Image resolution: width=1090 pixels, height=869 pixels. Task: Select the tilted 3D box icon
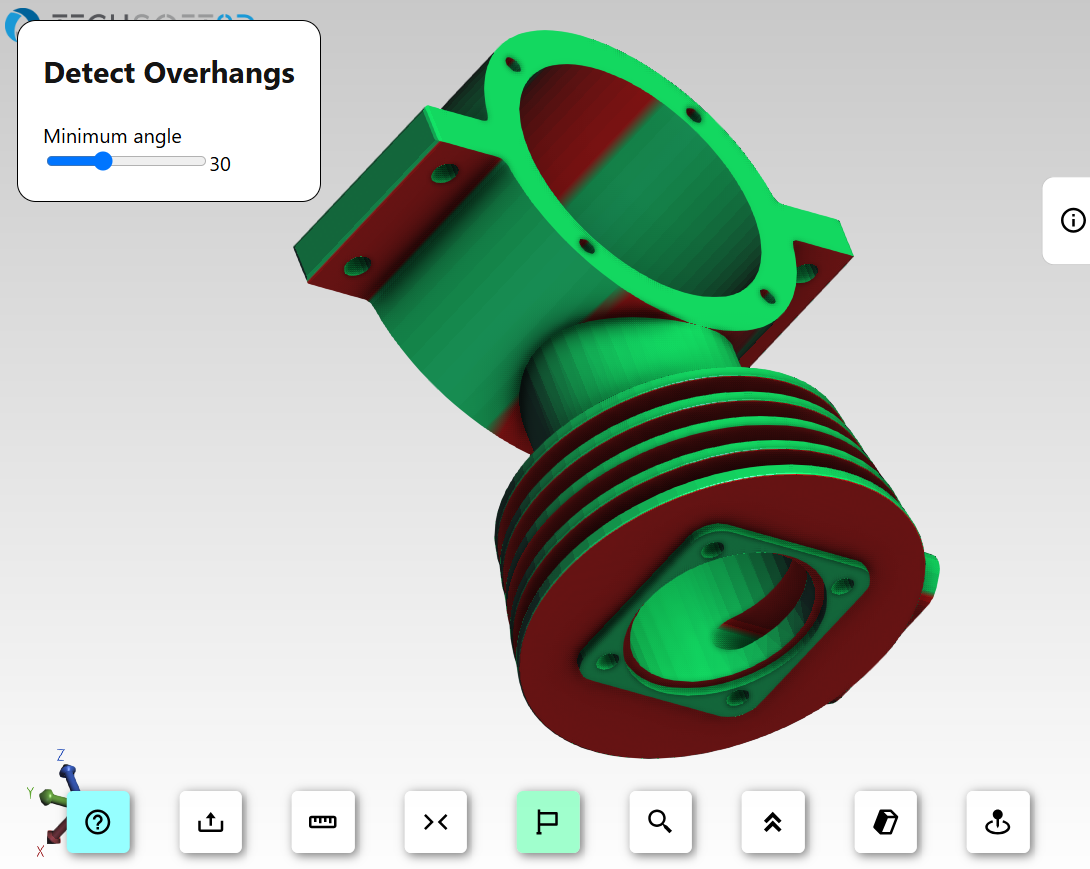(x=885, y=822)
